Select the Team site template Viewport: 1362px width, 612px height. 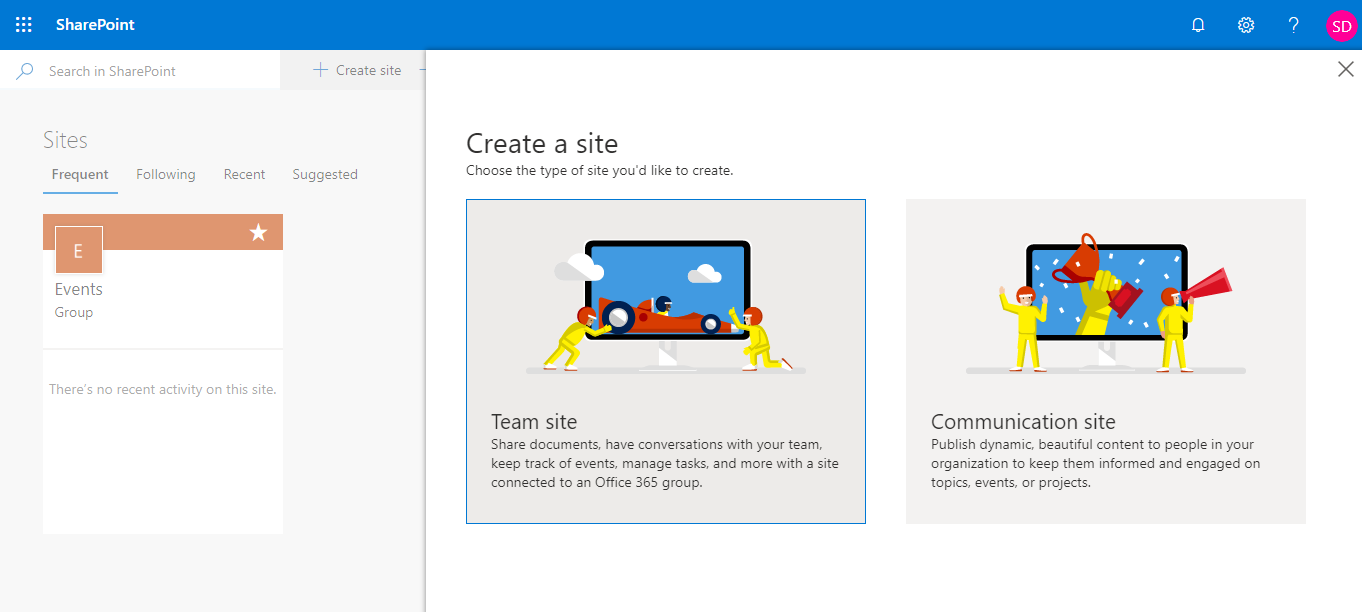click(666, 361)
